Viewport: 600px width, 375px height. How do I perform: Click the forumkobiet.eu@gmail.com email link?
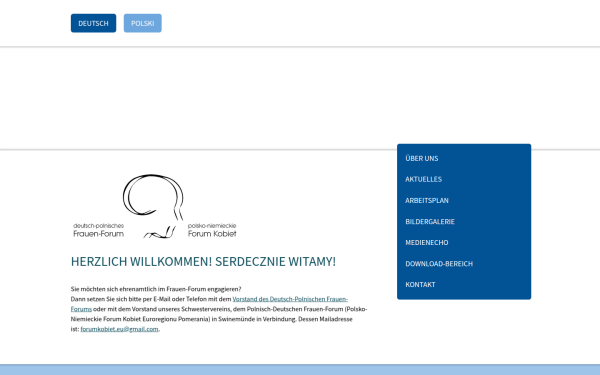pyautogui.click(x=119, y=329)
